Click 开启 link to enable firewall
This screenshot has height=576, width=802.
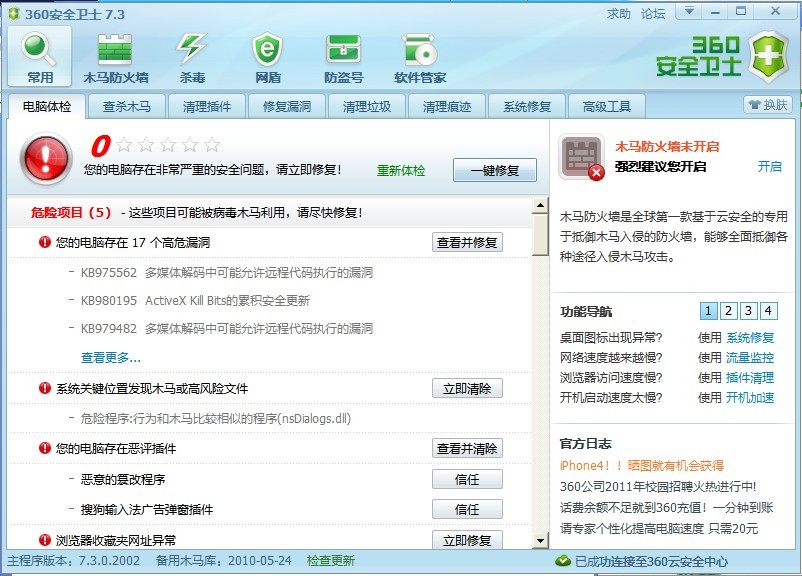click(770, 166)
